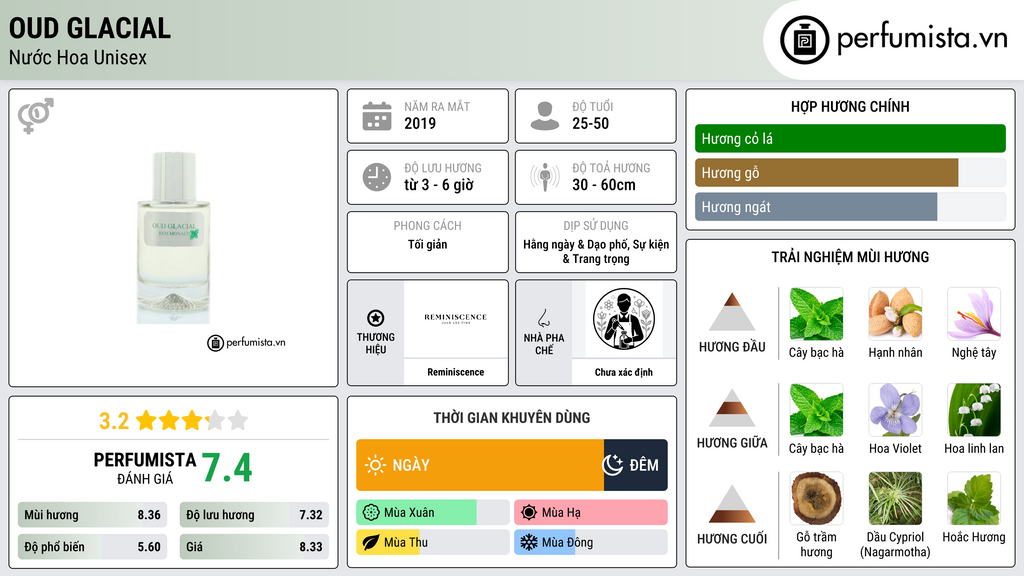Click the orange Ngày time bar
Image resolution: width=1024 pixels, height=576 pixels.
[480, 465]
